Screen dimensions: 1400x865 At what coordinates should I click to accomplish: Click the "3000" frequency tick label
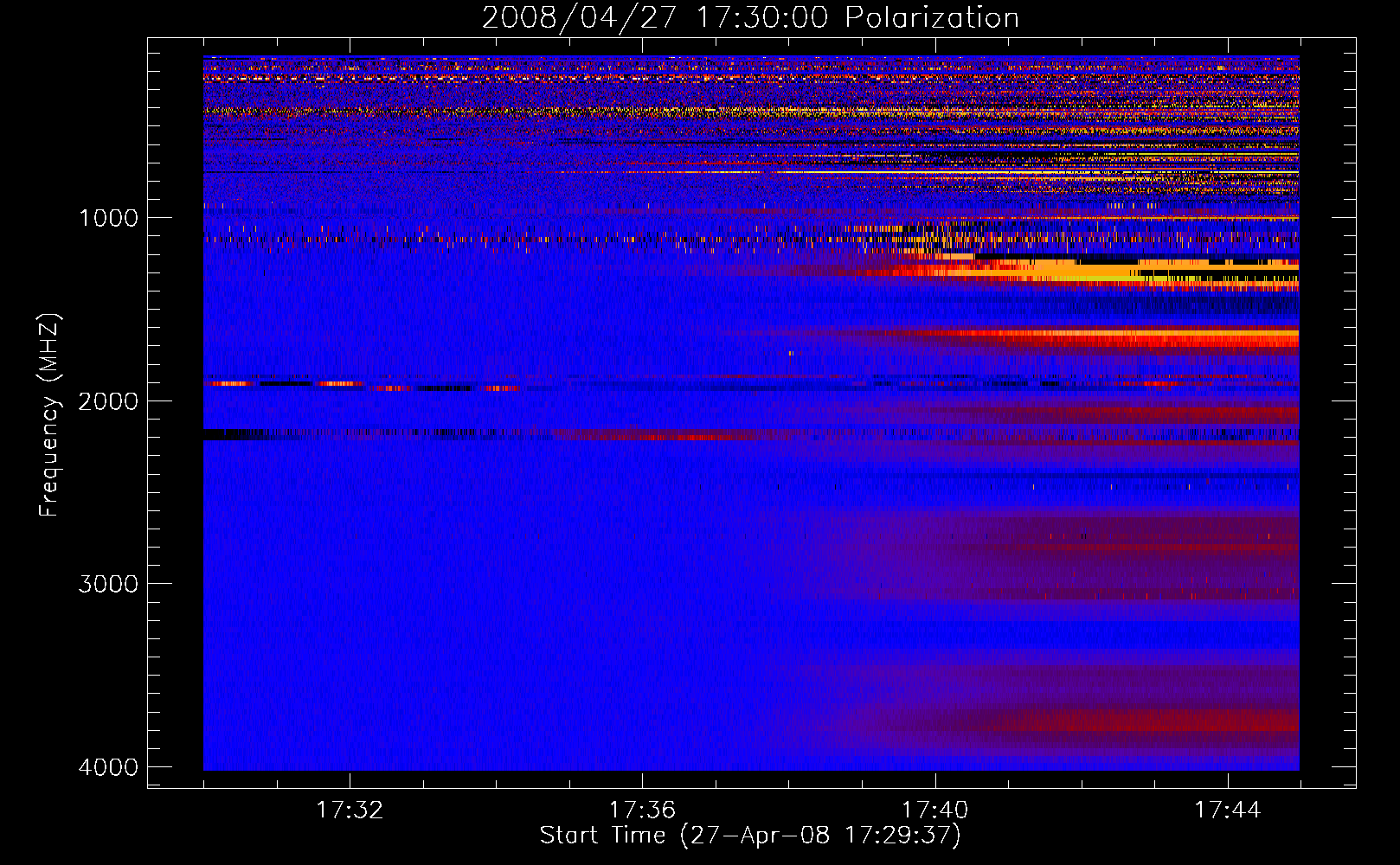click(108, 584)
